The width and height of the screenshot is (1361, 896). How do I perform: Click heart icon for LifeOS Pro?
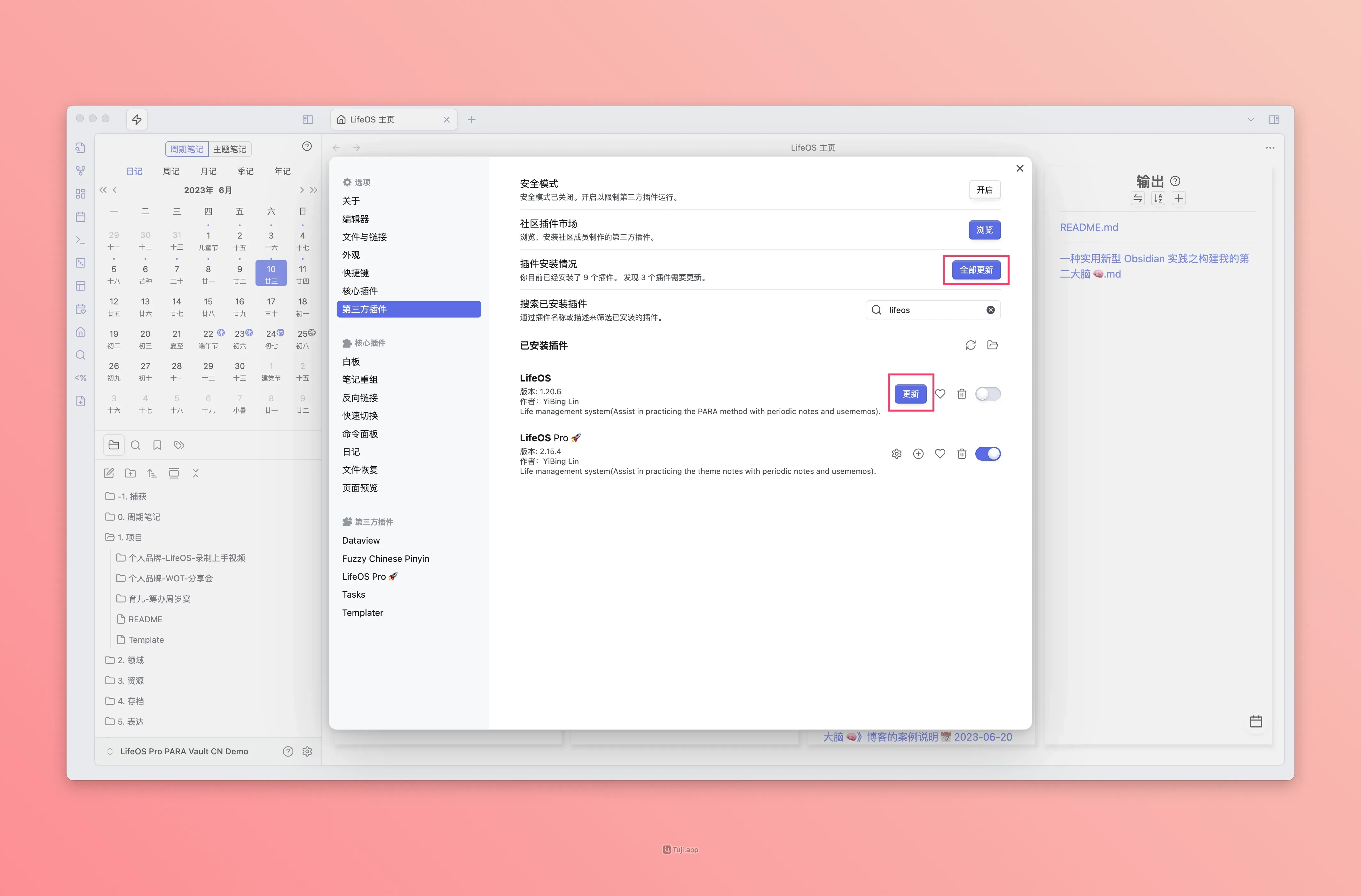point(940,453)
